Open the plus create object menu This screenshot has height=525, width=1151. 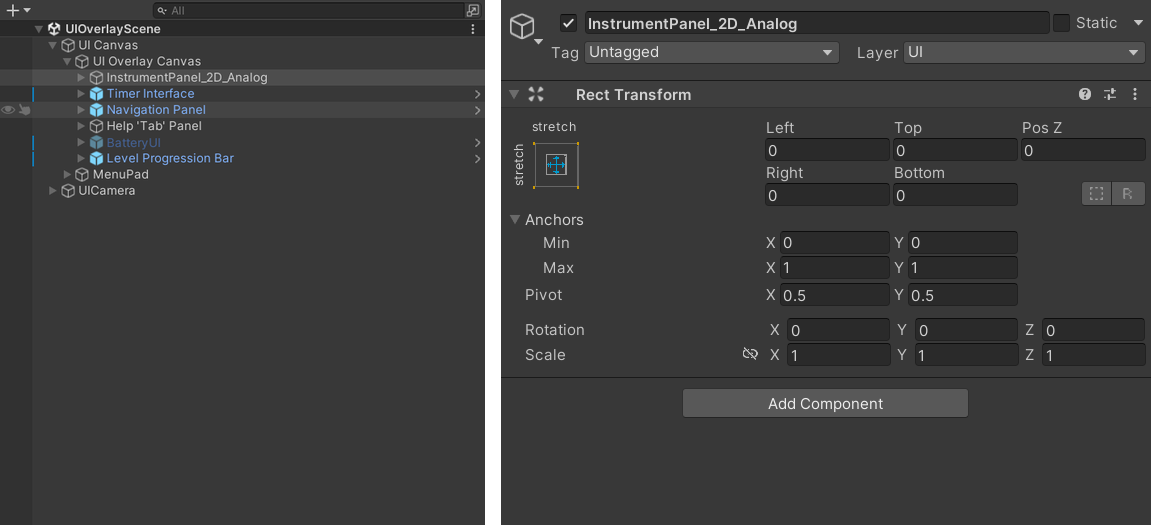(x=18, y=10)
